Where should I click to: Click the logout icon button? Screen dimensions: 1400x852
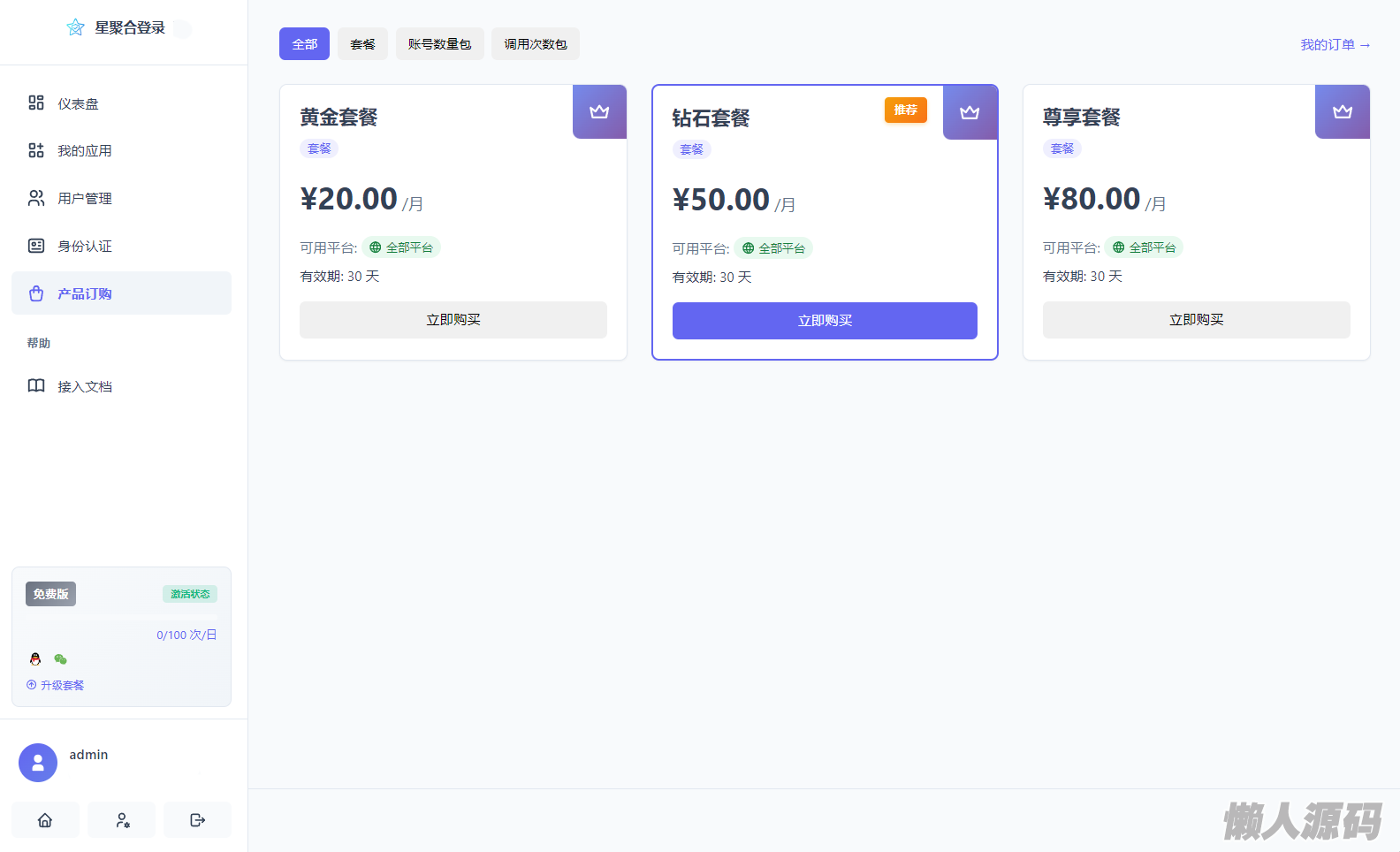[198, 820]
